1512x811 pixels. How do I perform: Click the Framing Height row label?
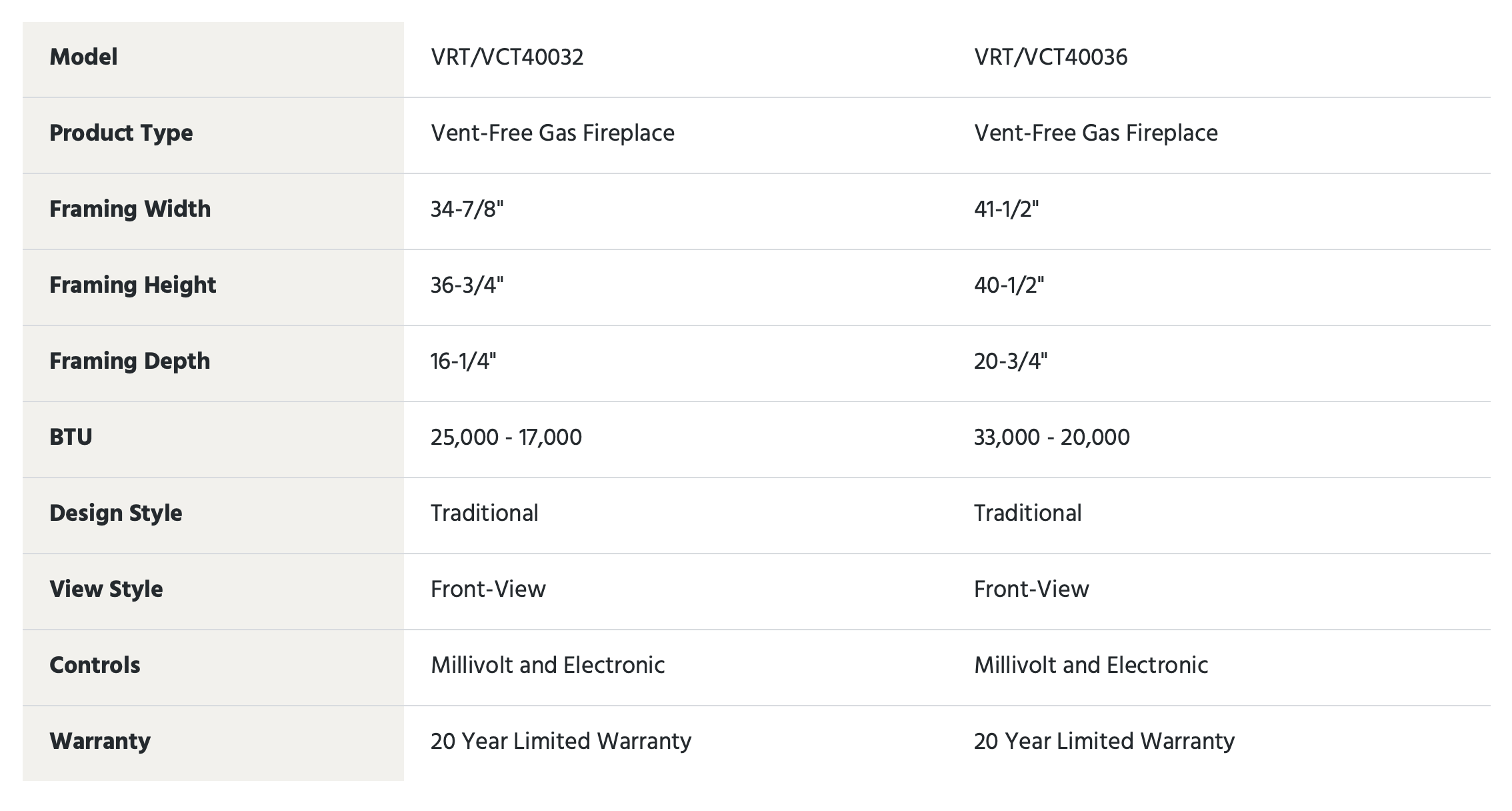pos(133,285)
